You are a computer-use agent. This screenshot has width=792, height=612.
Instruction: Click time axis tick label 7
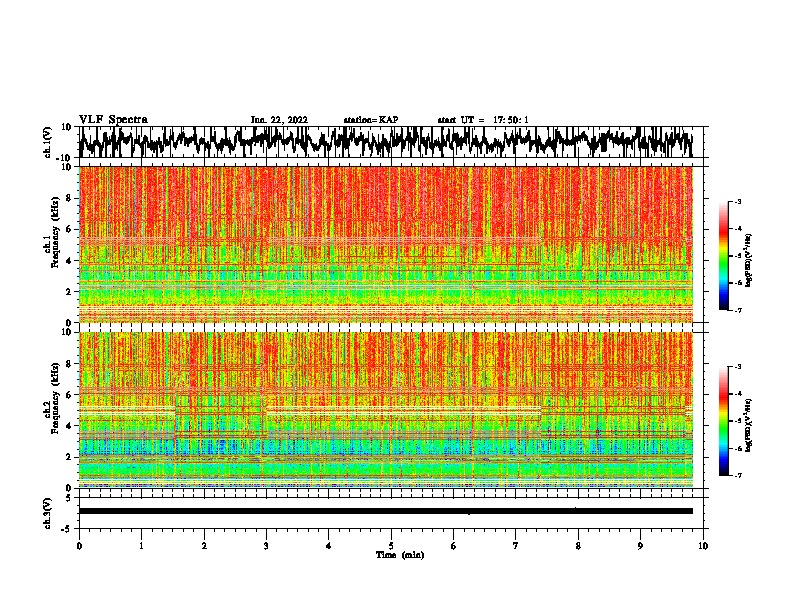[516, 546]
